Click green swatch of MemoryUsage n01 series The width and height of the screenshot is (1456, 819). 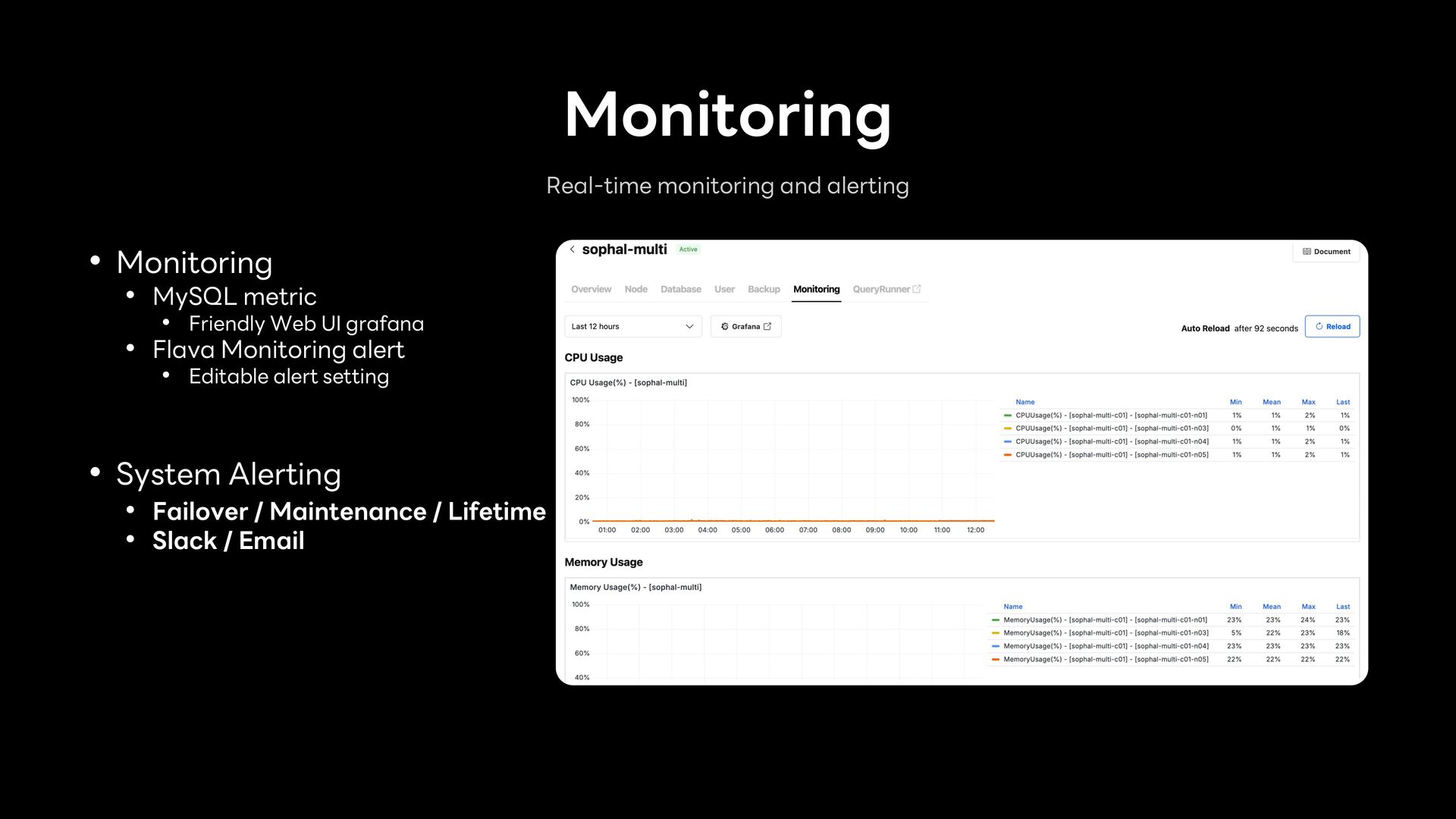[995, 620]
